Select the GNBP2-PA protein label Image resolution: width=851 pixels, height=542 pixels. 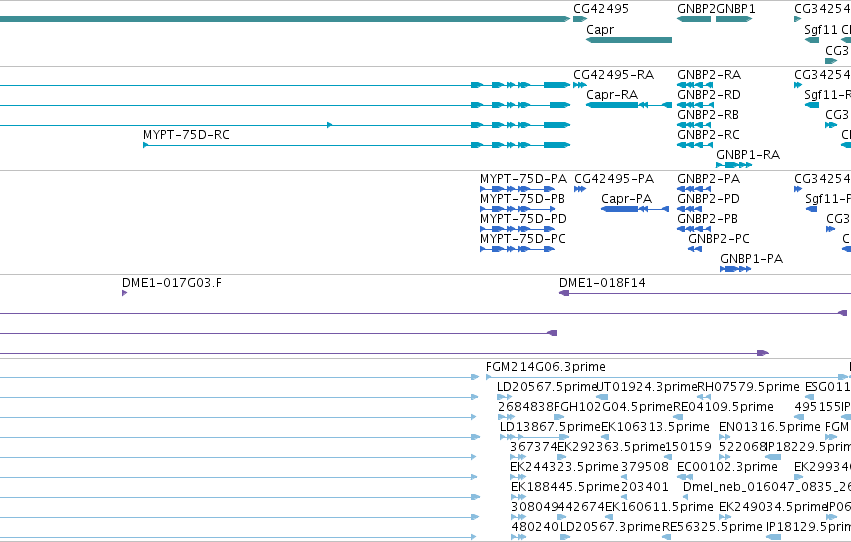pos(708,179)
